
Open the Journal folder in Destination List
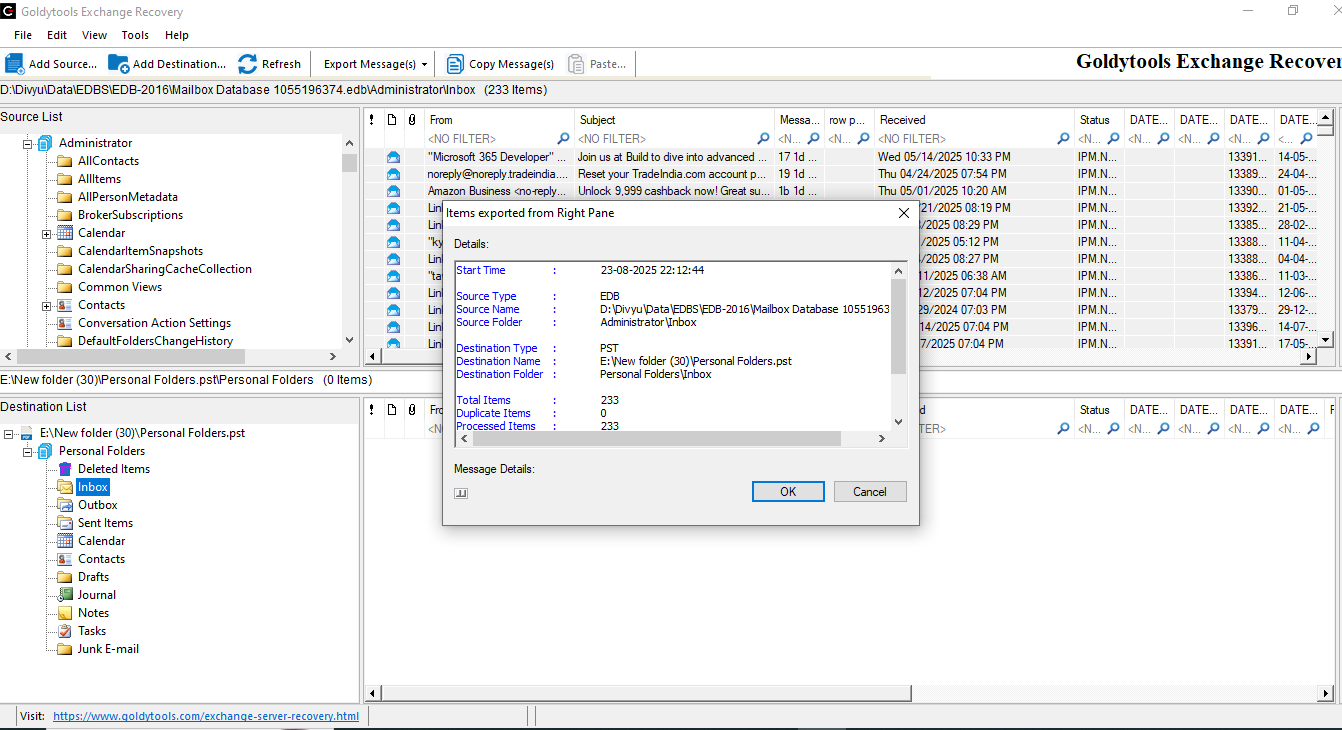(x=96, y=595)
